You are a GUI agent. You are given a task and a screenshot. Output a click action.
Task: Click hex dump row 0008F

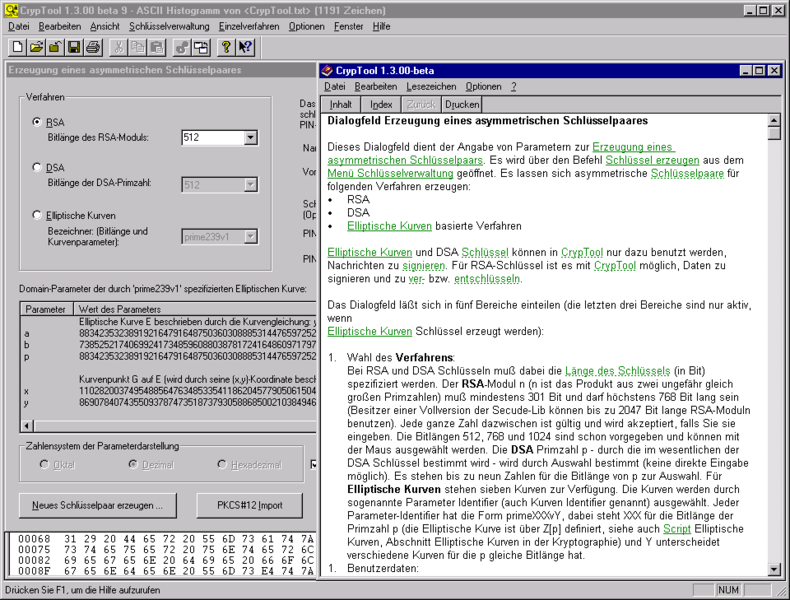165,571
